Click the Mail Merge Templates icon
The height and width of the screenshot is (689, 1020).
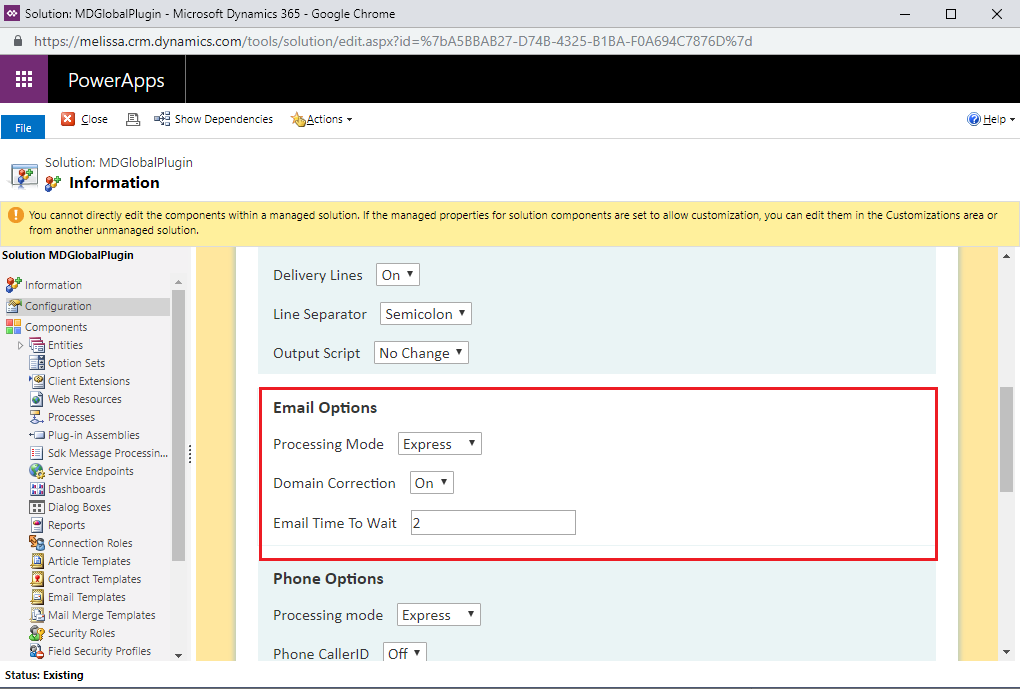37,615
